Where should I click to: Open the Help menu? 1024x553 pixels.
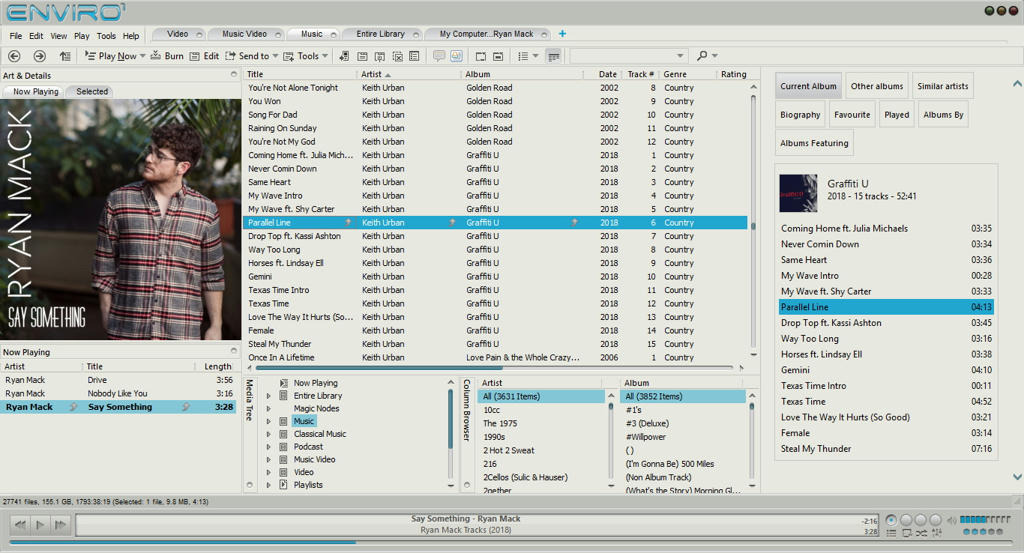(131, 36)
